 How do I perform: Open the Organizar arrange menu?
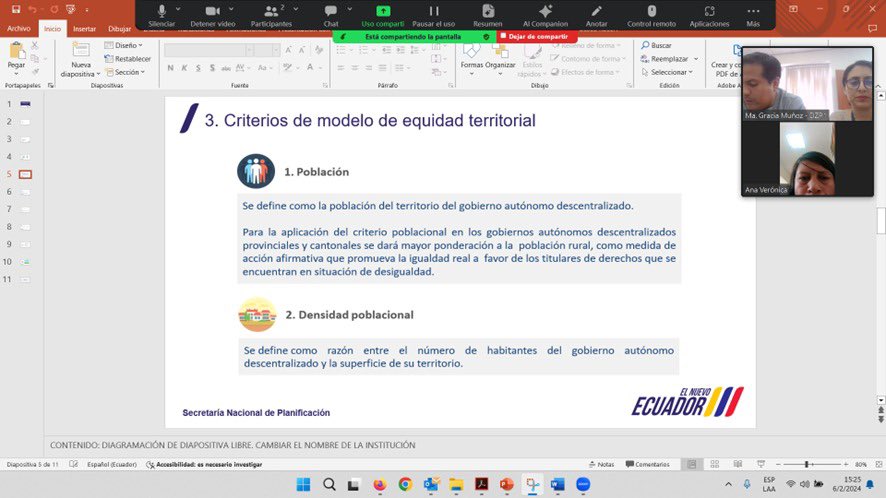500,57
